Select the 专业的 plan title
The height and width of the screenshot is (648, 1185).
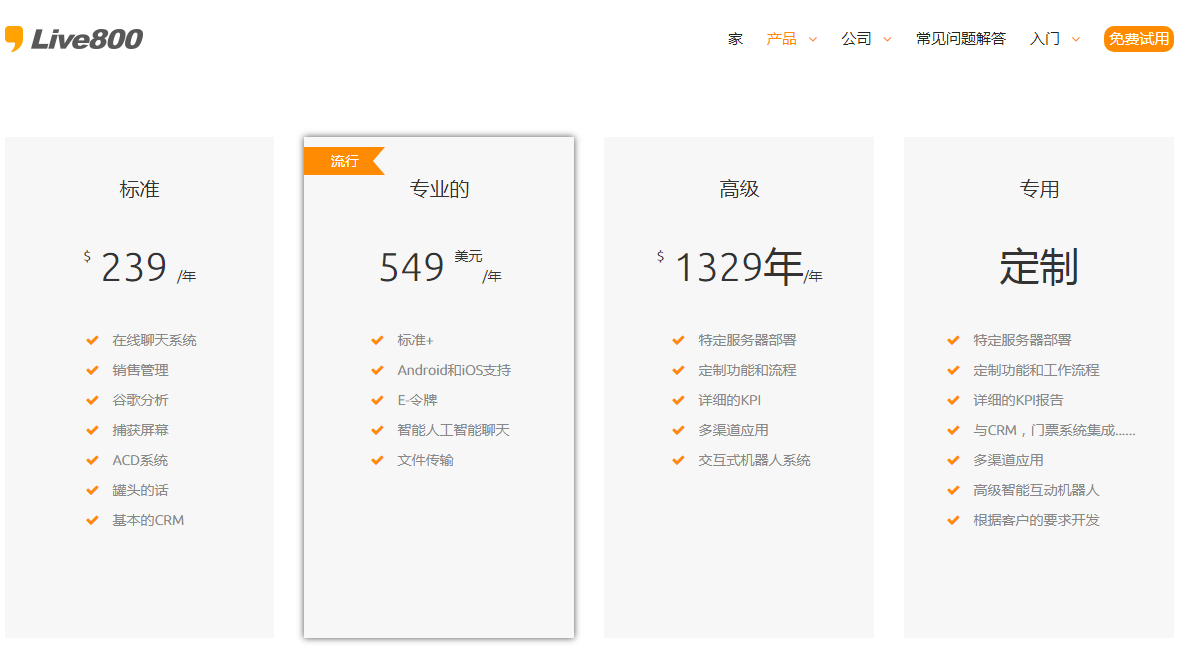[x=439, y=189]
